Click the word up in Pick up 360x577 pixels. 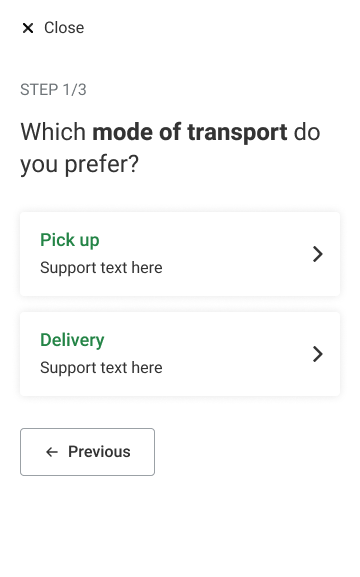click(89, 241)
